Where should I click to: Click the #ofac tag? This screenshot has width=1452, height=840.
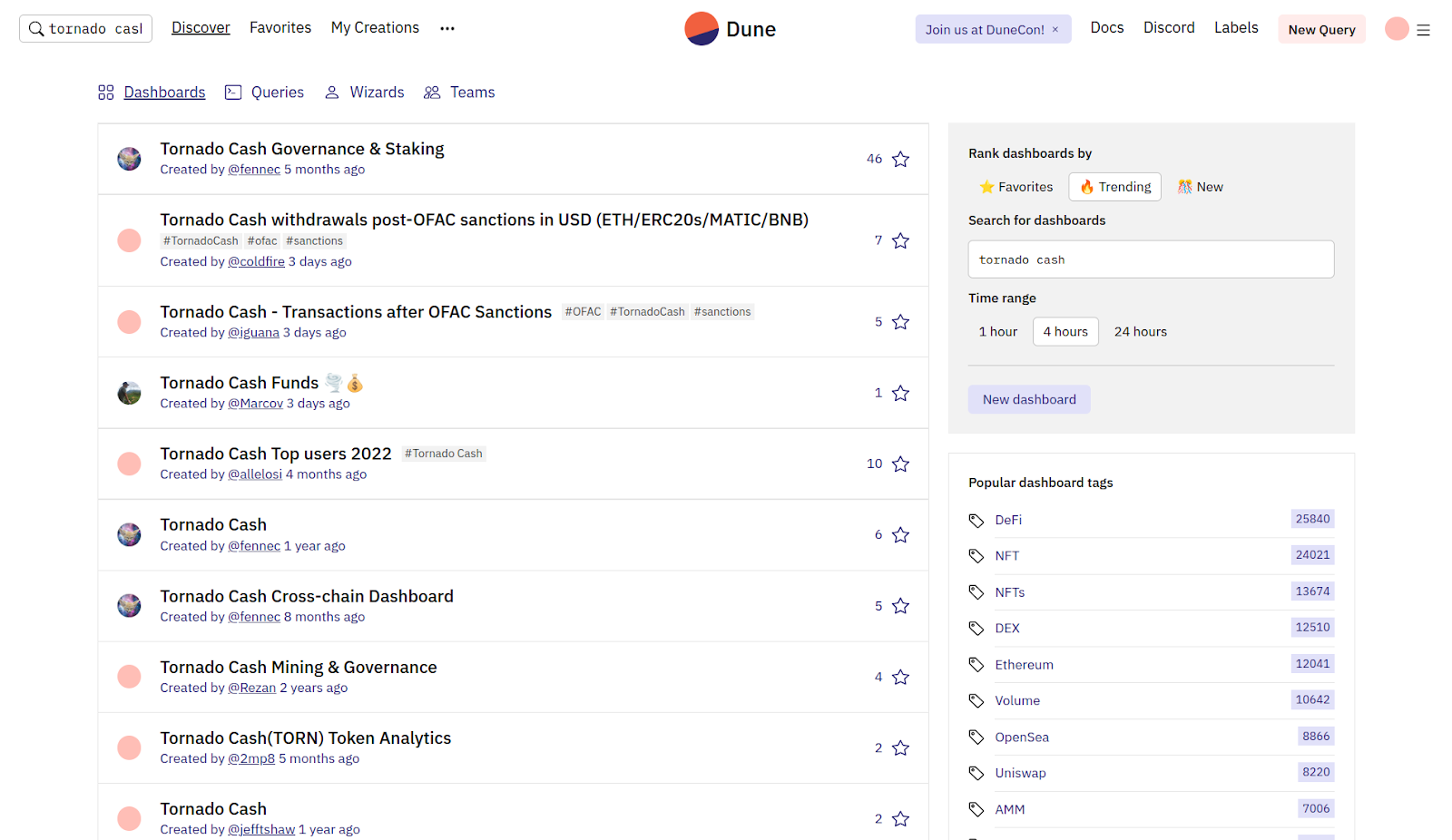pos(262,241)
